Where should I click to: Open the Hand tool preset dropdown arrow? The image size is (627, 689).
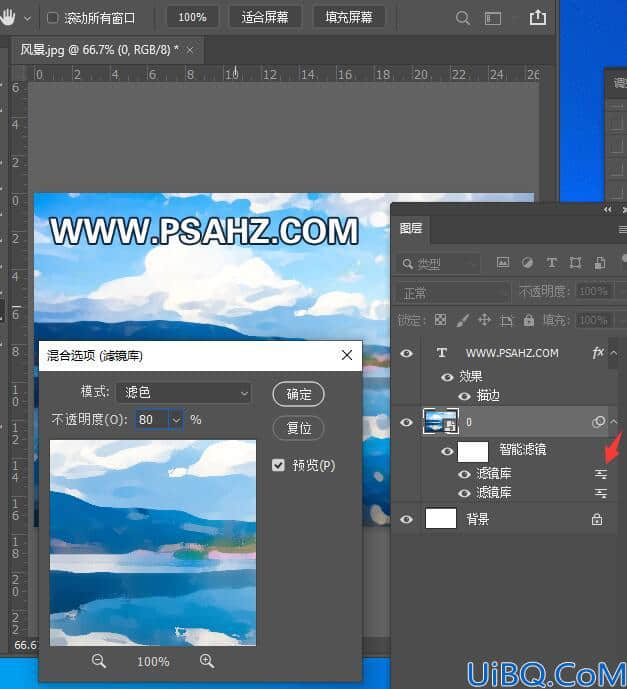click(x=27, y=19)
